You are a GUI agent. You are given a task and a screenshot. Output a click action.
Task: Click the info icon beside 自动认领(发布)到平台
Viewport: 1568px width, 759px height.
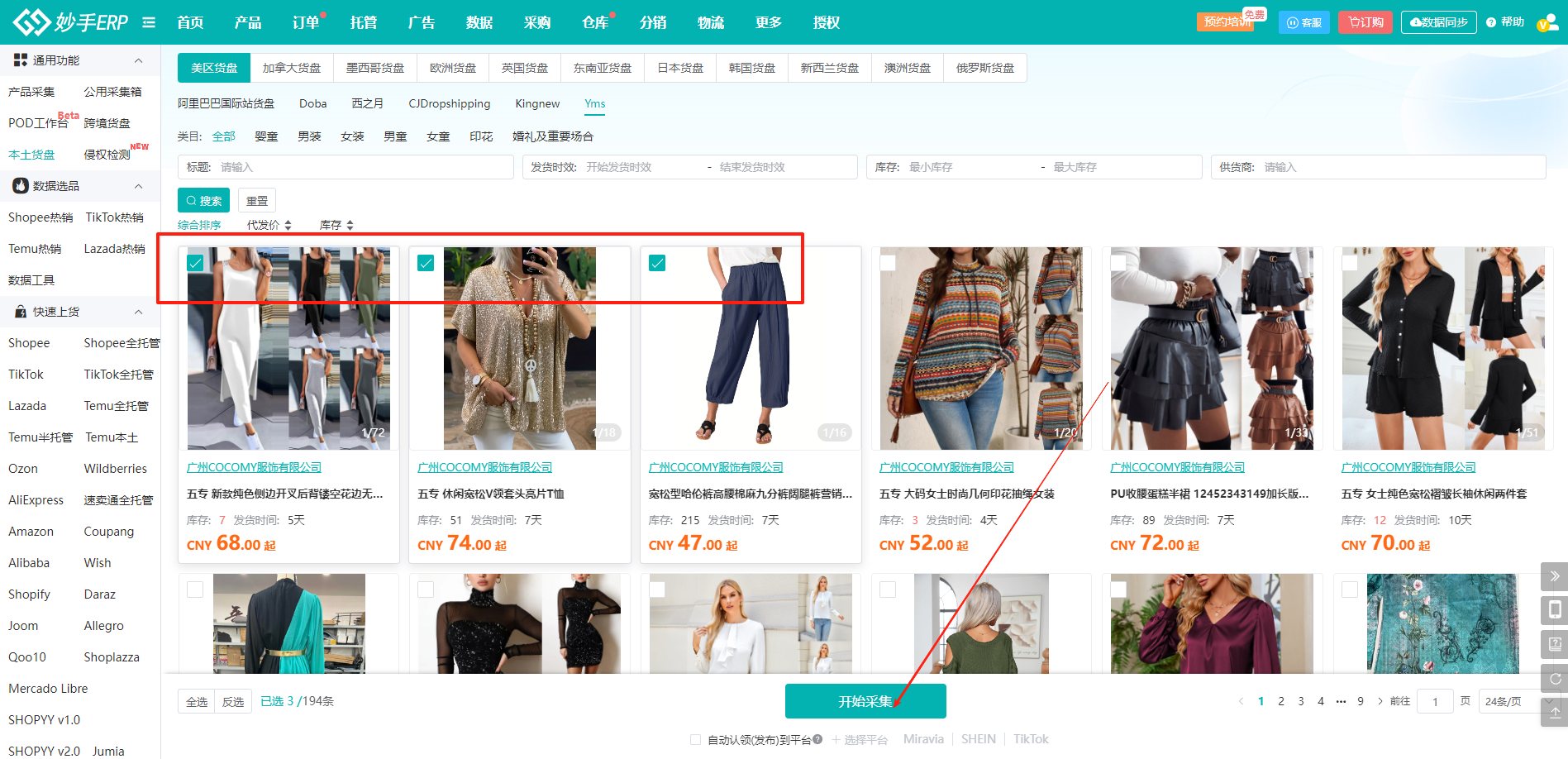click(x=817, y=739)
